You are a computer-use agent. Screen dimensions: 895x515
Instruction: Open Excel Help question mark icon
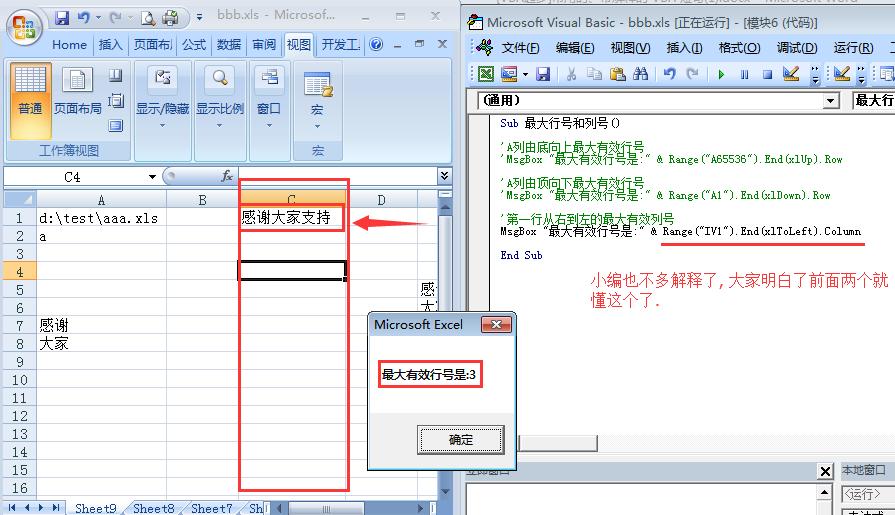(x=376, y=44)
